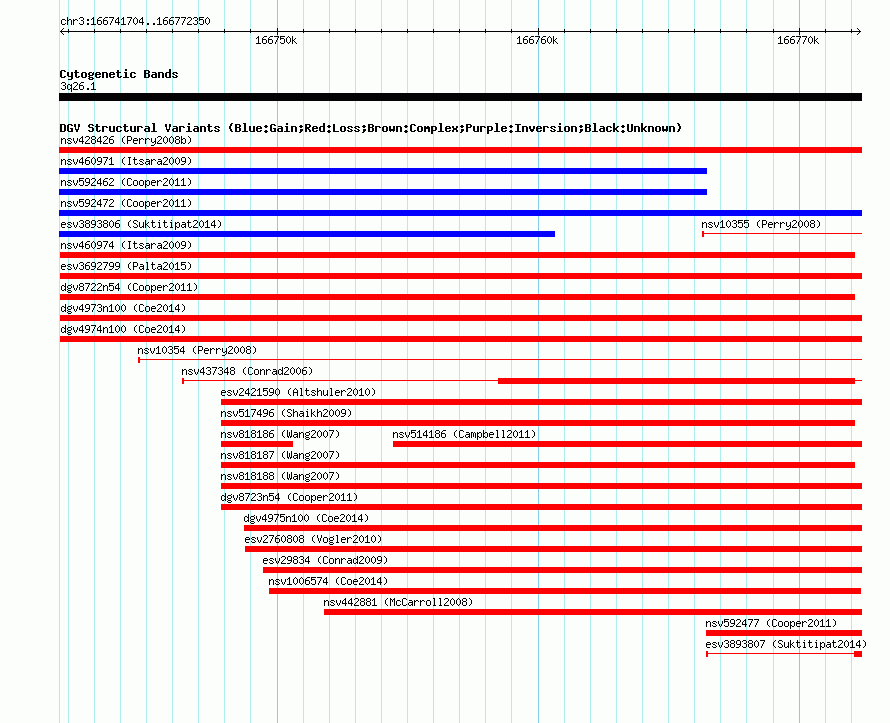Select the nsv460971 (Itsara2009) blue gain bar
Screen dimensions: 890x723
[383, 171]
